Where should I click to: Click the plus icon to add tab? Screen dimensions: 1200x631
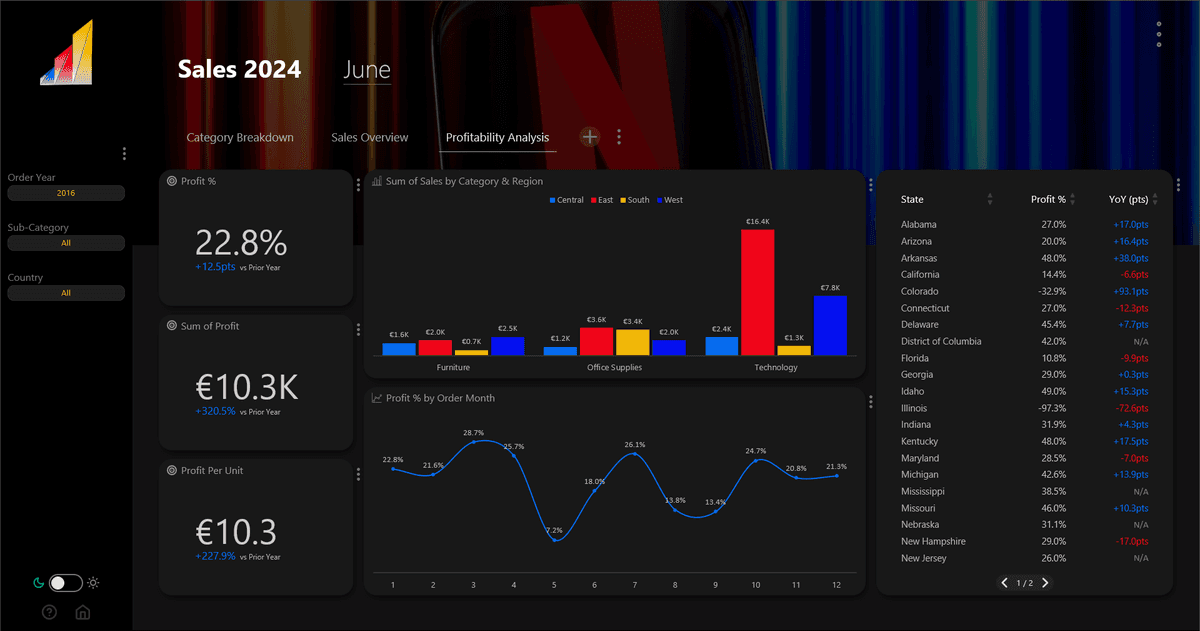click(590, 137)
